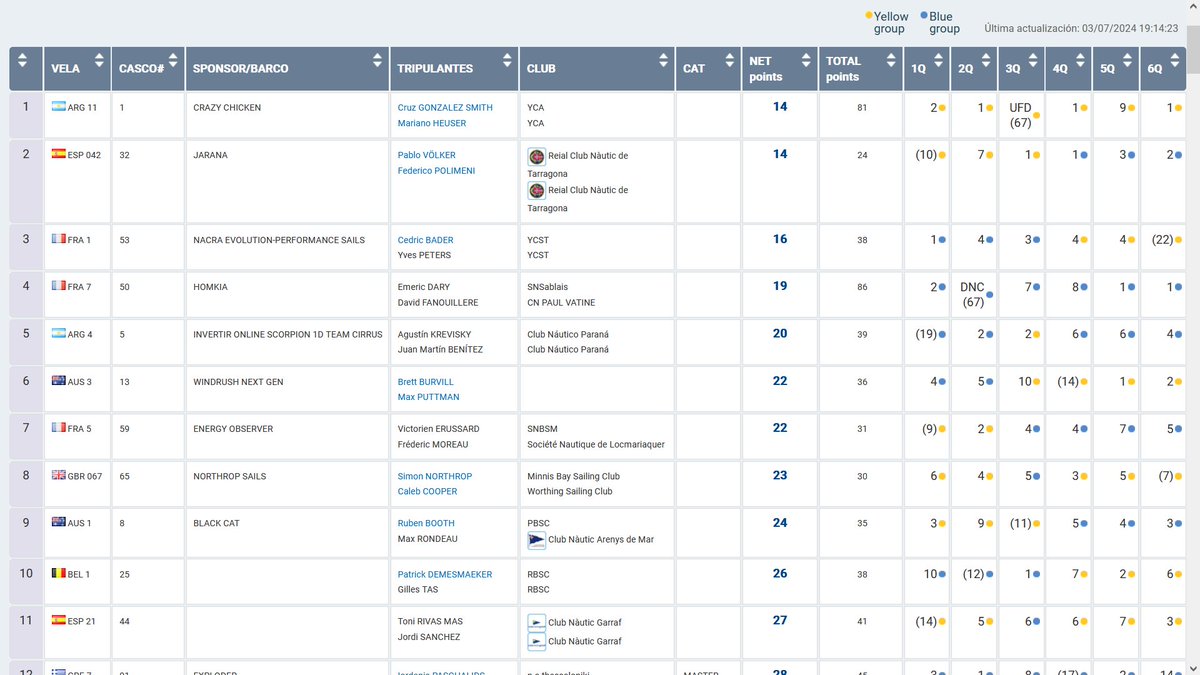Select the HOMKIA boat name
Viewport: 1200px width, 675px height.
click(210, 287)
